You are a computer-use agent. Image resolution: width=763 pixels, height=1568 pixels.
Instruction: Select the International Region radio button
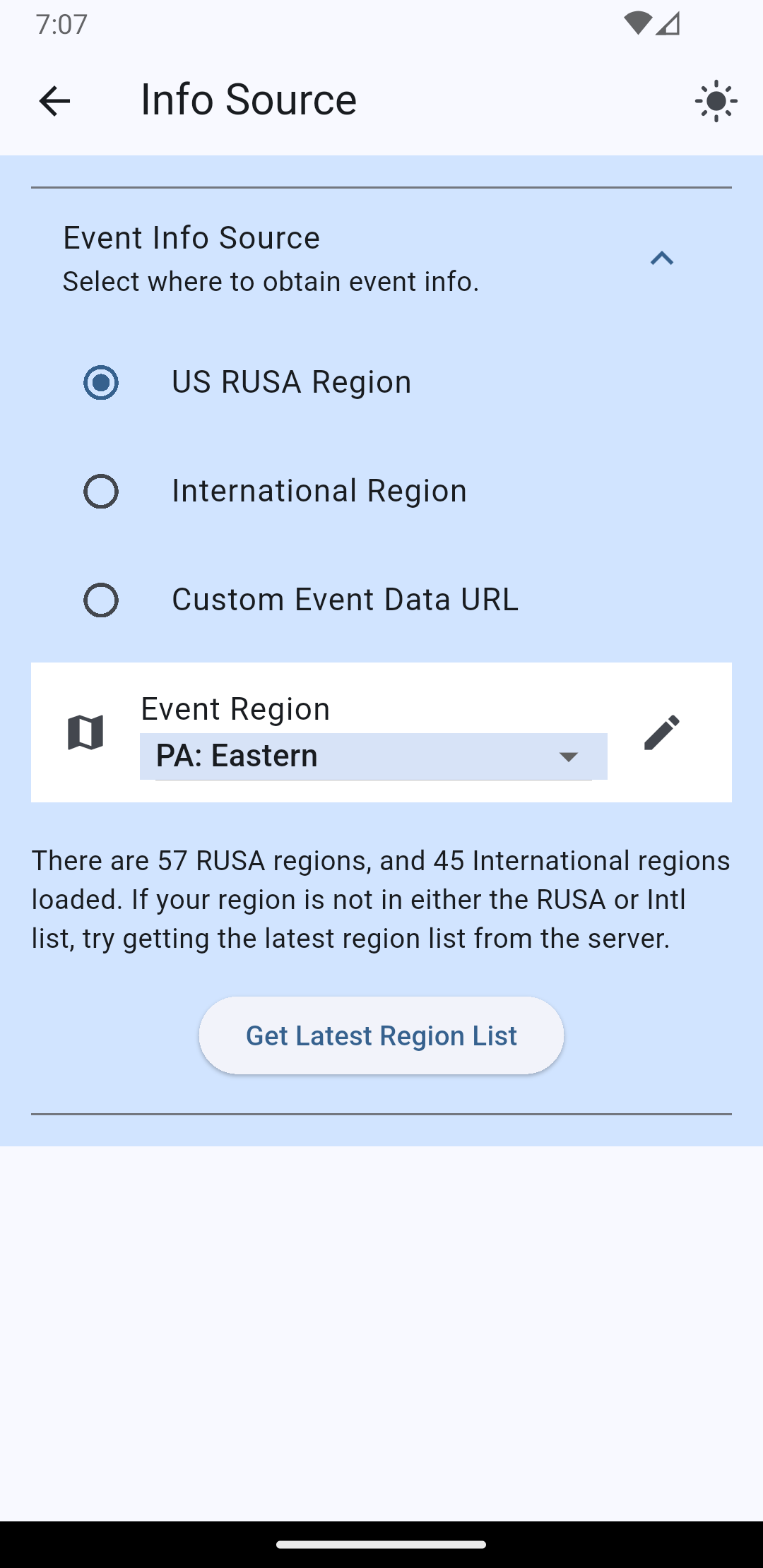(101, 492)
